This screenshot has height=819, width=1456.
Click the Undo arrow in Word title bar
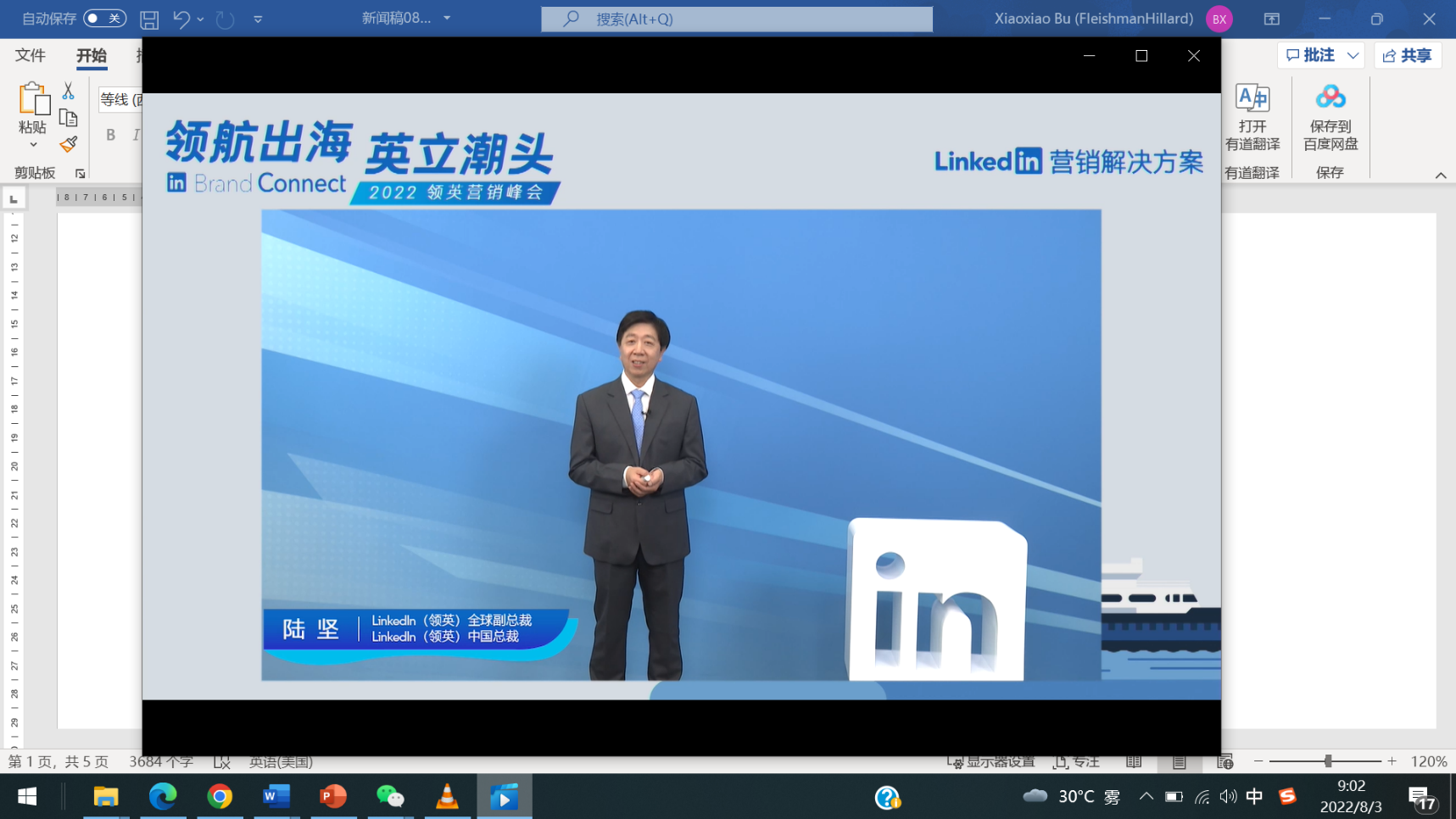point(181,19)
